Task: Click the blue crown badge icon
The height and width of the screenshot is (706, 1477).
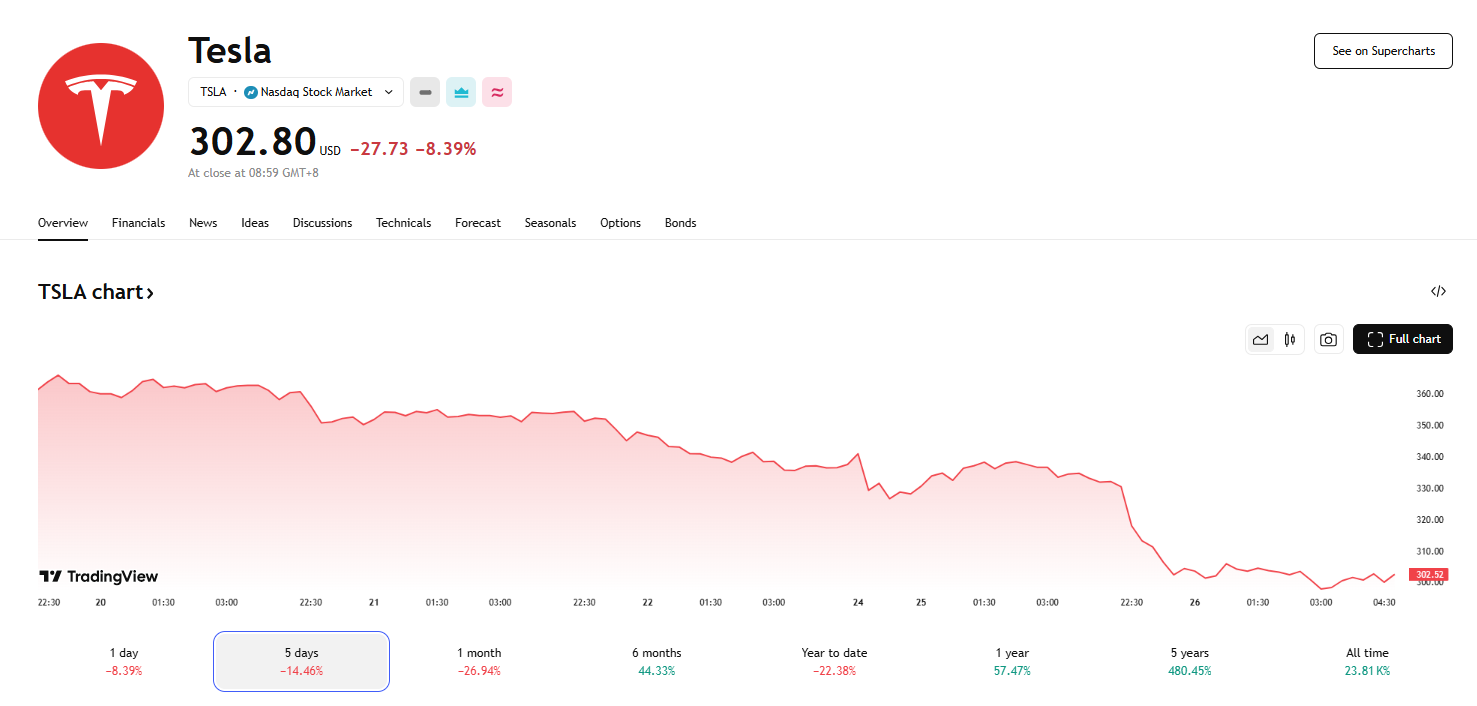Action: tap(461, 92)
